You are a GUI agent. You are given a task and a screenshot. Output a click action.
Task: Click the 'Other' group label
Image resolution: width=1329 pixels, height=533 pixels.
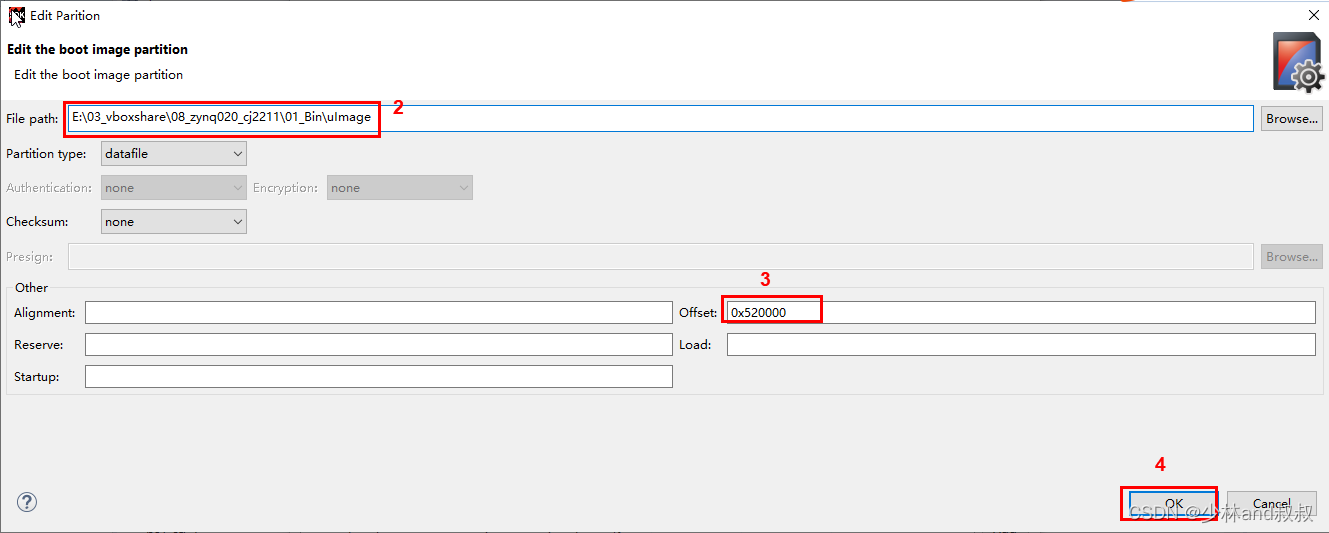[x=32, y=288]
